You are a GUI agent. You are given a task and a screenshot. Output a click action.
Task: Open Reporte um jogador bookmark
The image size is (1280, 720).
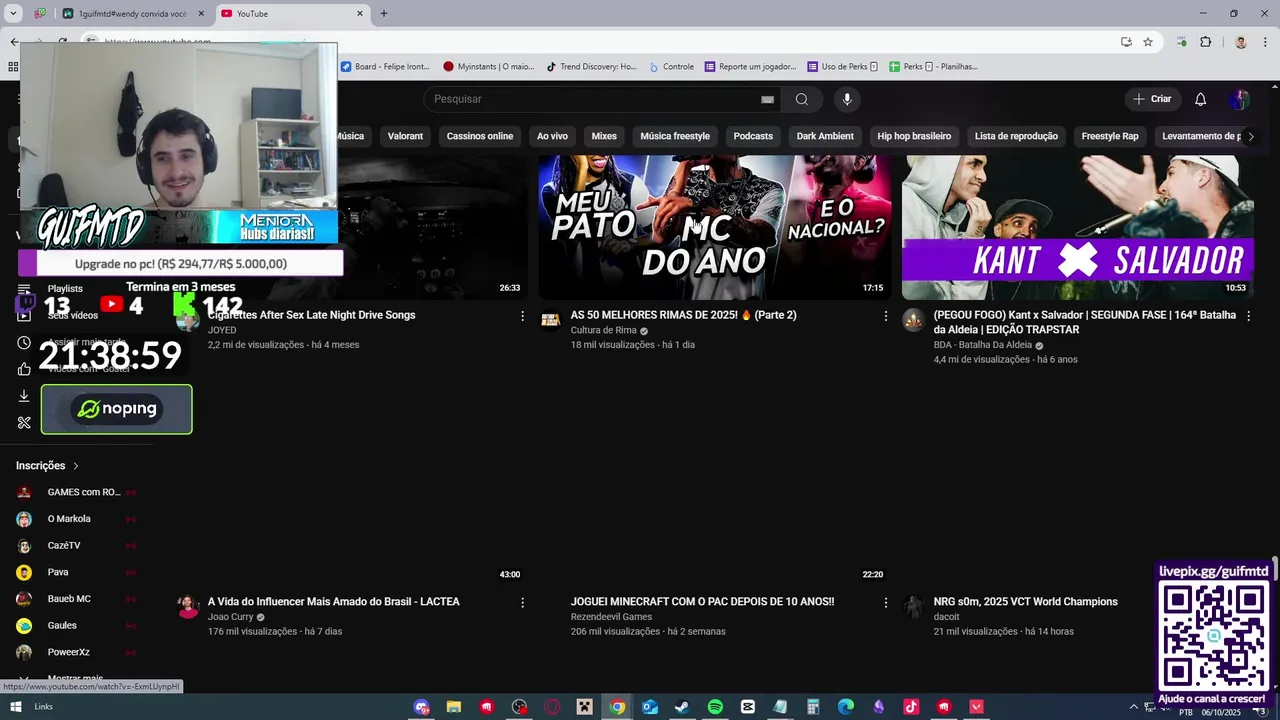751,67
